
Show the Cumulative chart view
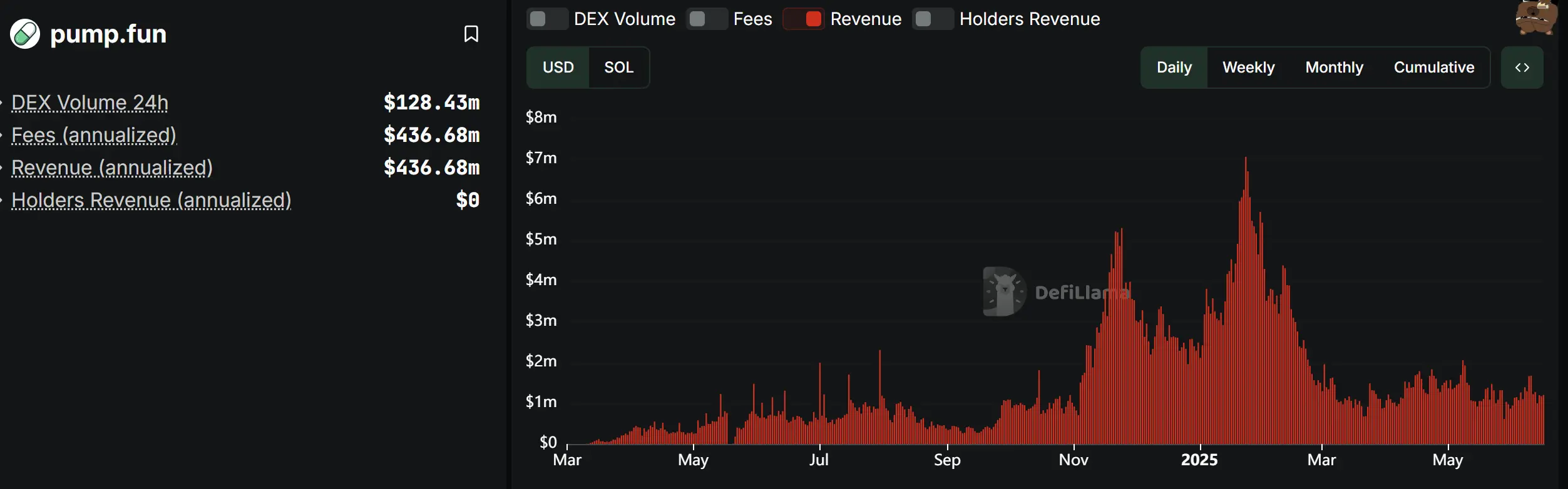click(x=1433, y=68)
